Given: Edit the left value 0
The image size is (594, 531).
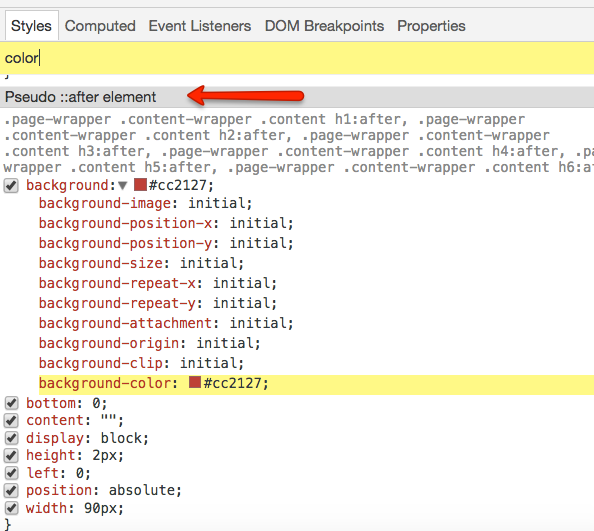Looking at the screenshot, I should pos(80,473).
